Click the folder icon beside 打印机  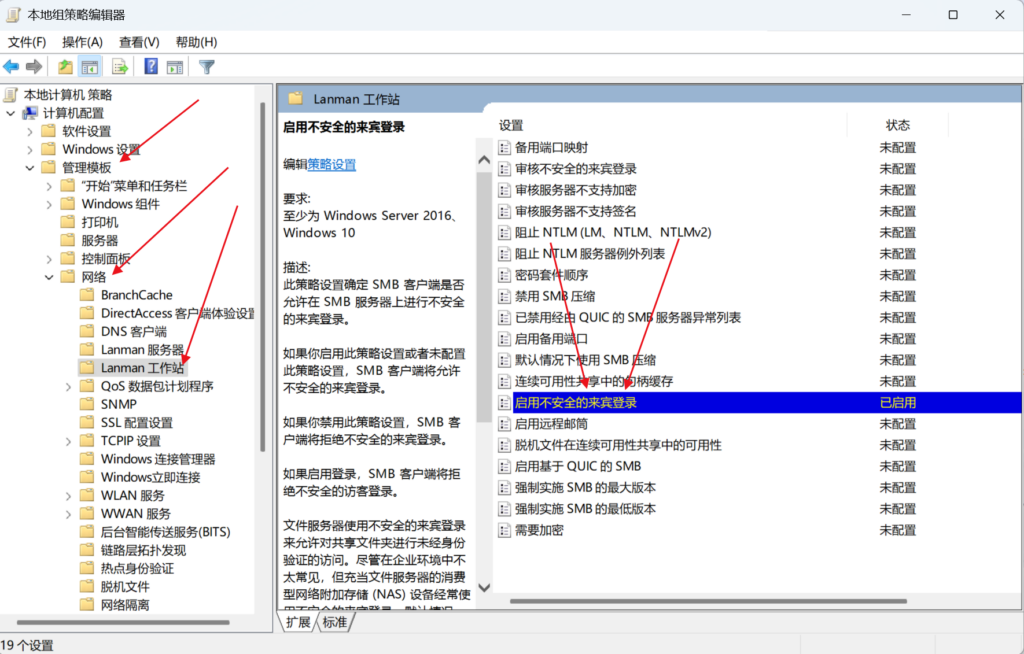[x=68, y=222]
